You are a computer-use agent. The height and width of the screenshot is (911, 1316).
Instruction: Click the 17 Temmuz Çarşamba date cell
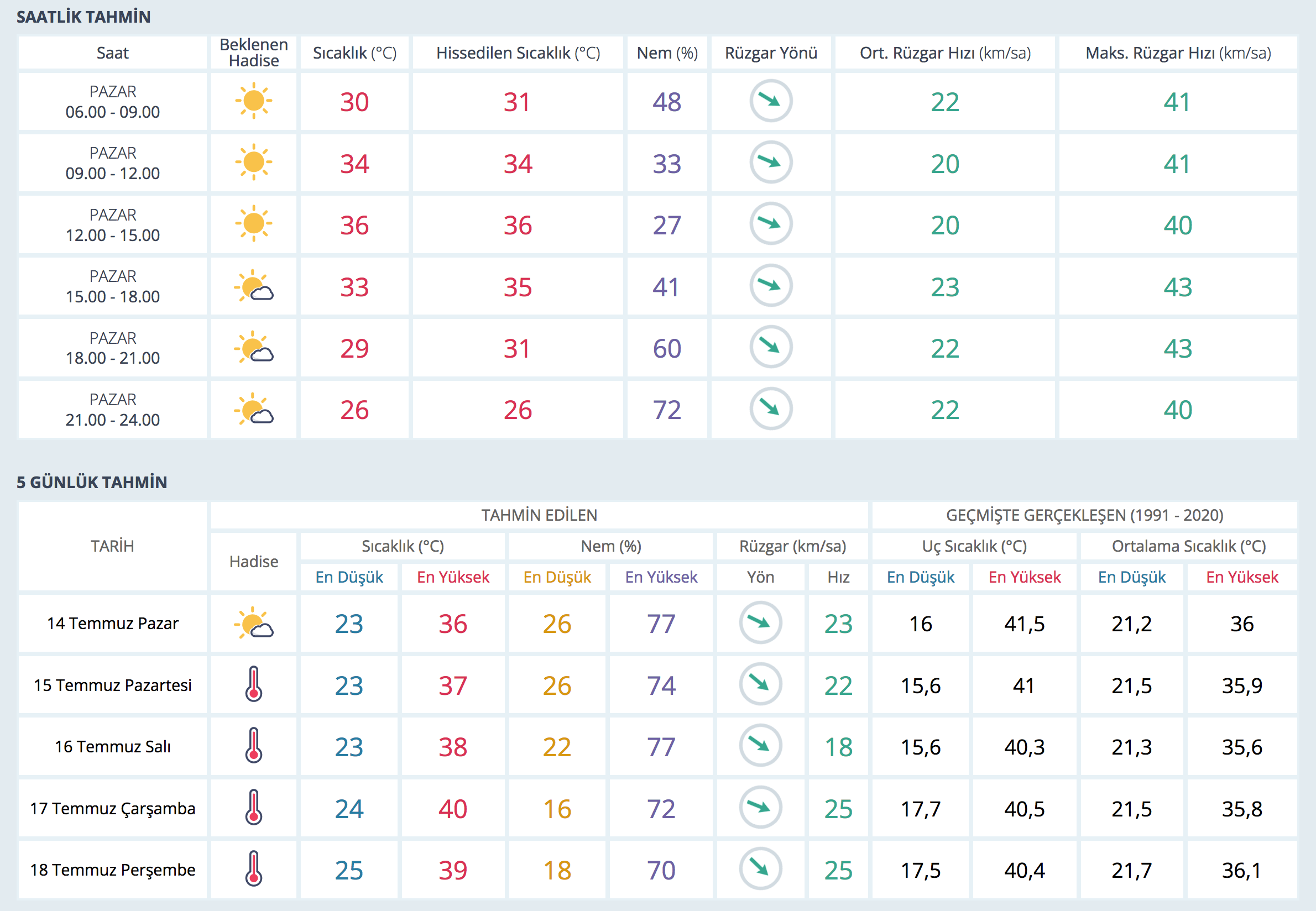[x=112, y=808]
